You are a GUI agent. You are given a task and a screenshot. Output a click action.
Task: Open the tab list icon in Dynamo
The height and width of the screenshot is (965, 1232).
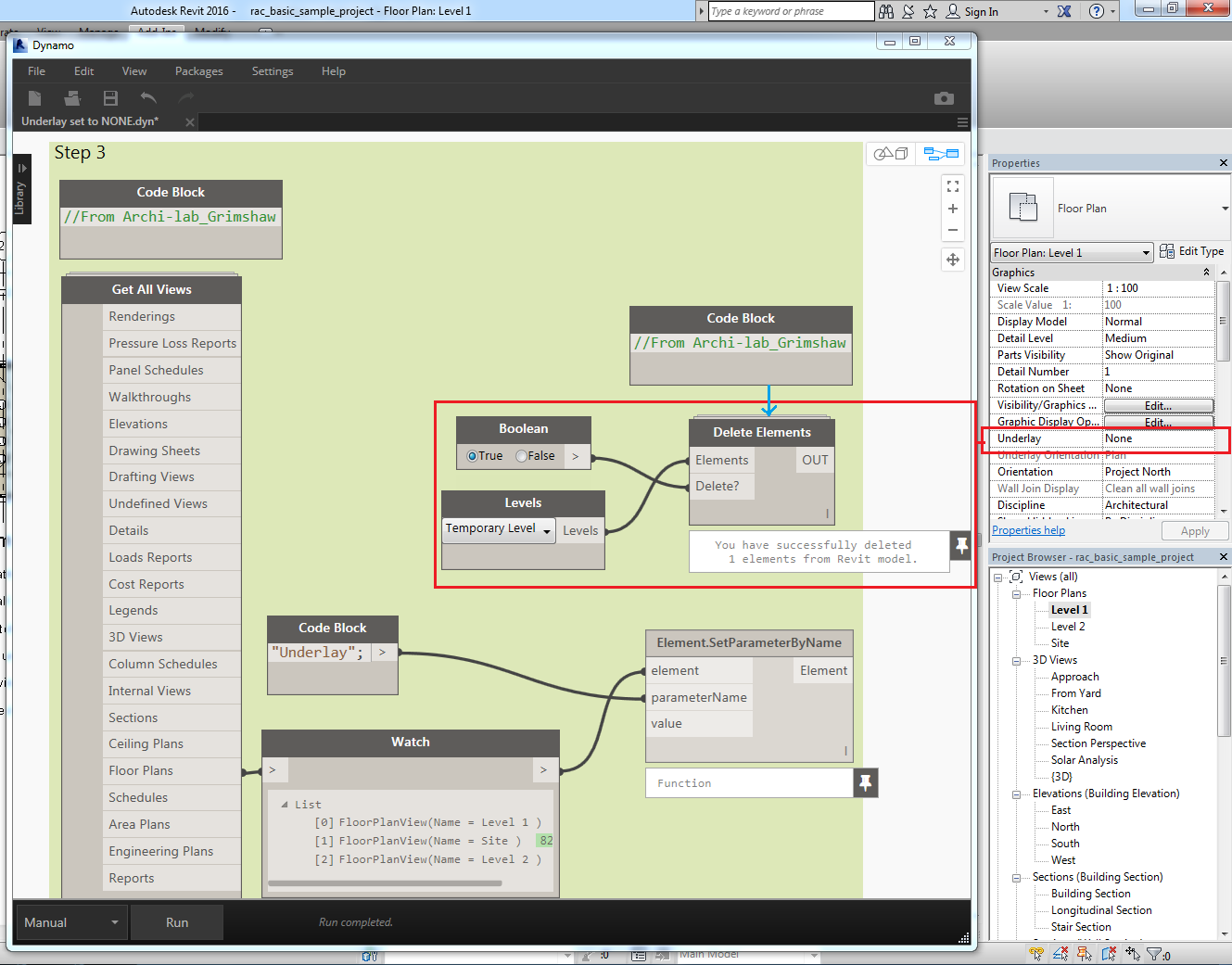coord(962,122)
